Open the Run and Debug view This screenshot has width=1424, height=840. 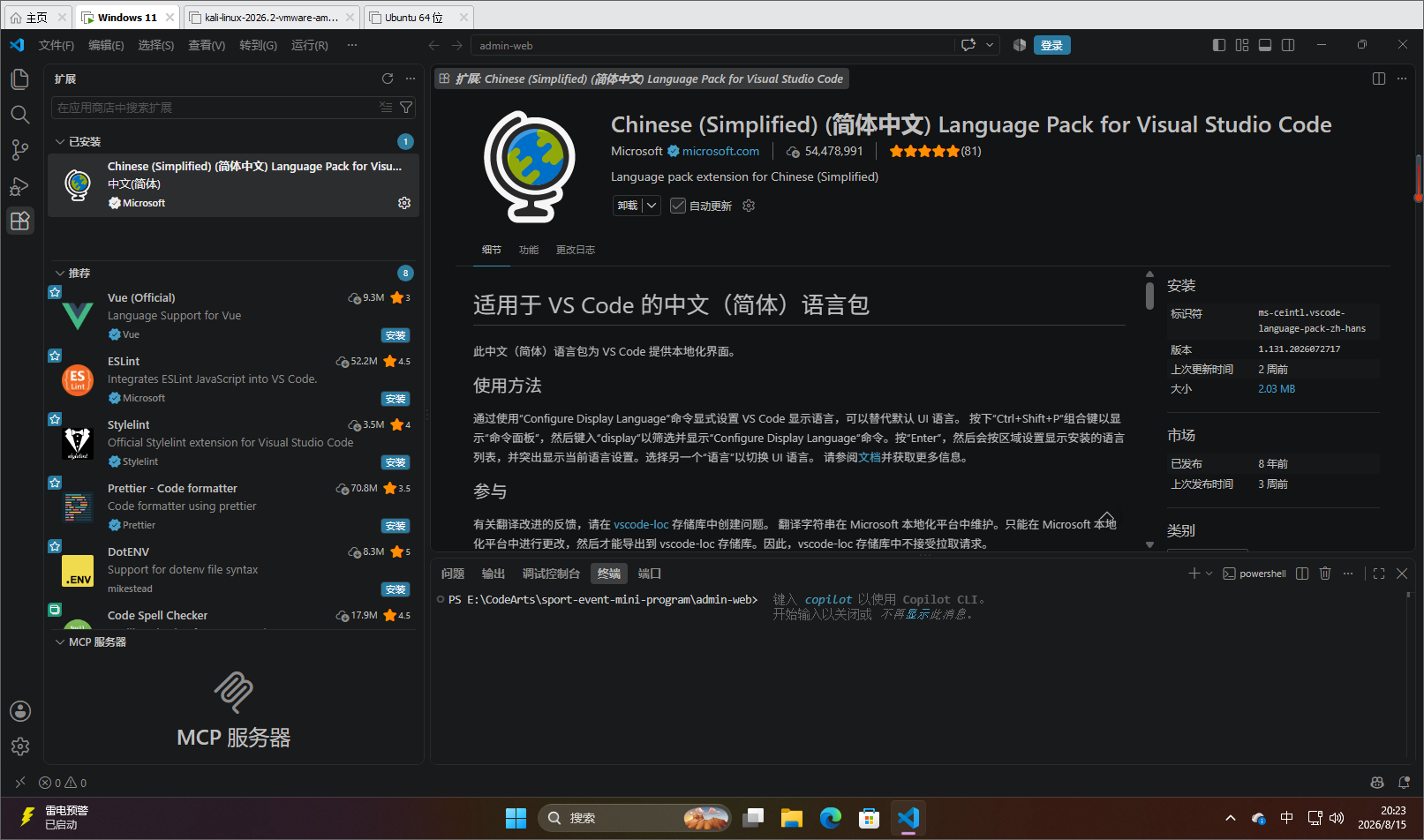[x=19, y=185]
